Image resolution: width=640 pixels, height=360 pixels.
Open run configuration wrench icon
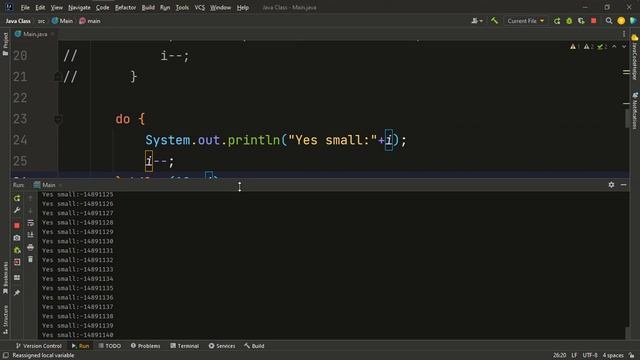pyautogui.click(x=17, y=210)
